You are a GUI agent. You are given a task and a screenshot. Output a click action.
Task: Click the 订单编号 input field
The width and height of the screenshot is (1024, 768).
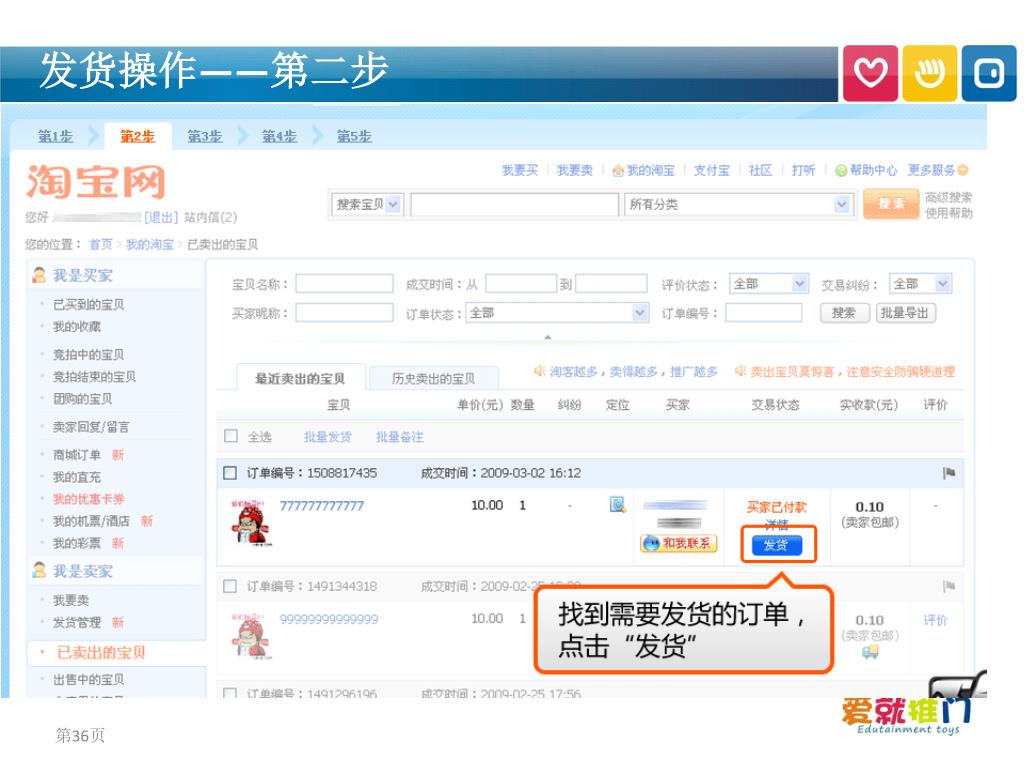click(x=763, y=313)
